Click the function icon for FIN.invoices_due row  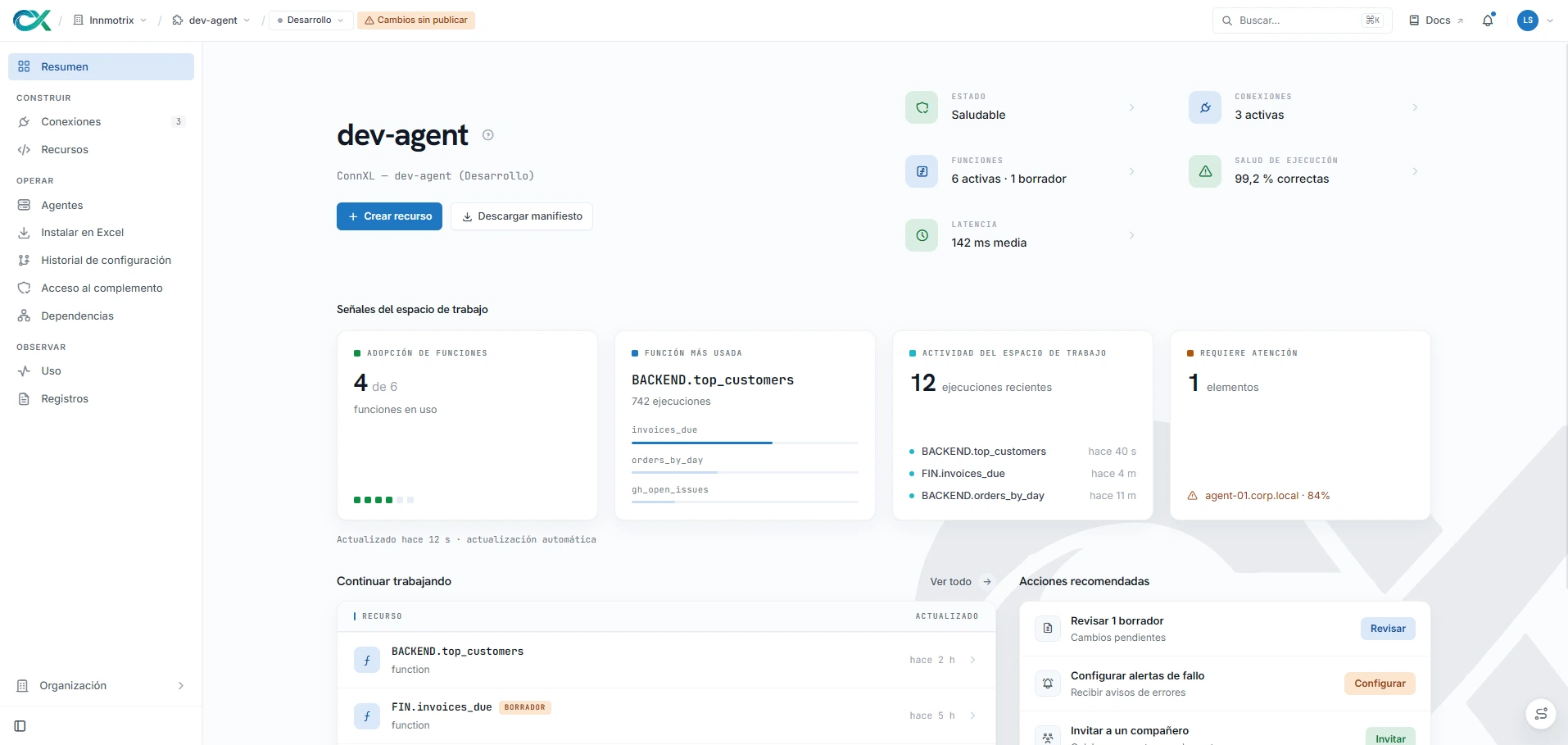click(367, 715)
